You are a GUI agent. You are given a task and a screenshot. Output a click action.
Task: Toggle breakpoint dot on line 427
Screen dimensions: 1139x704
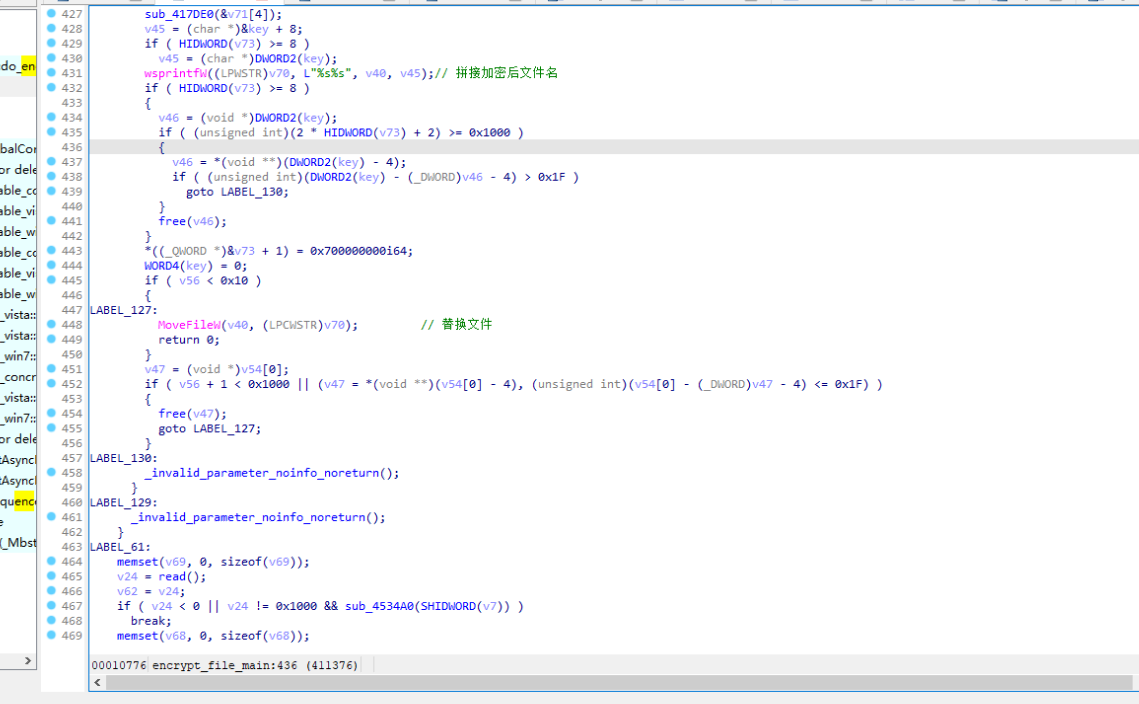coord(51,14)
